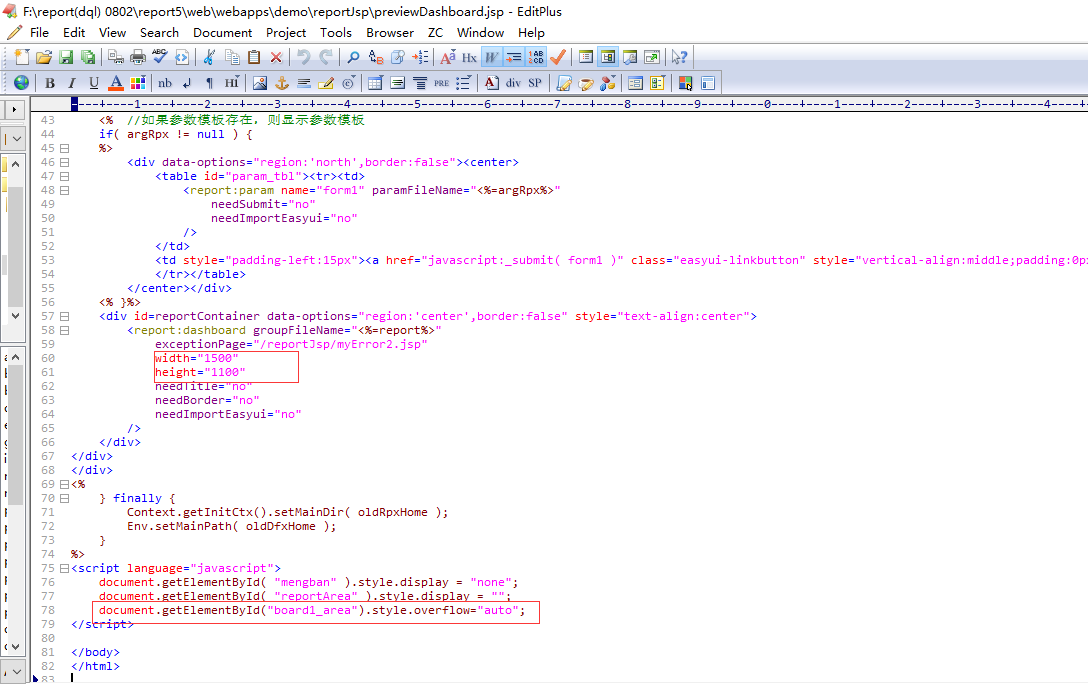The image size is (1088, 684).
Task: Click the spell check ABC icon
Action: tap(159, 57)
